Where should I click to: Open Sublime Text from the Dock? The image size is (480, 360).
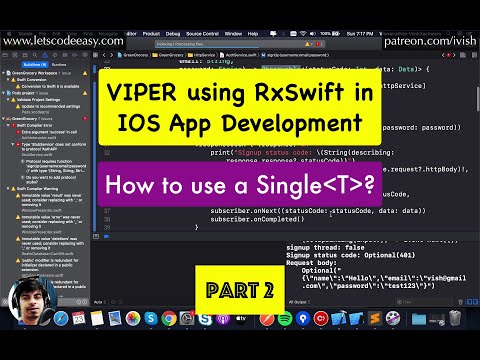(x=374, y=318)
